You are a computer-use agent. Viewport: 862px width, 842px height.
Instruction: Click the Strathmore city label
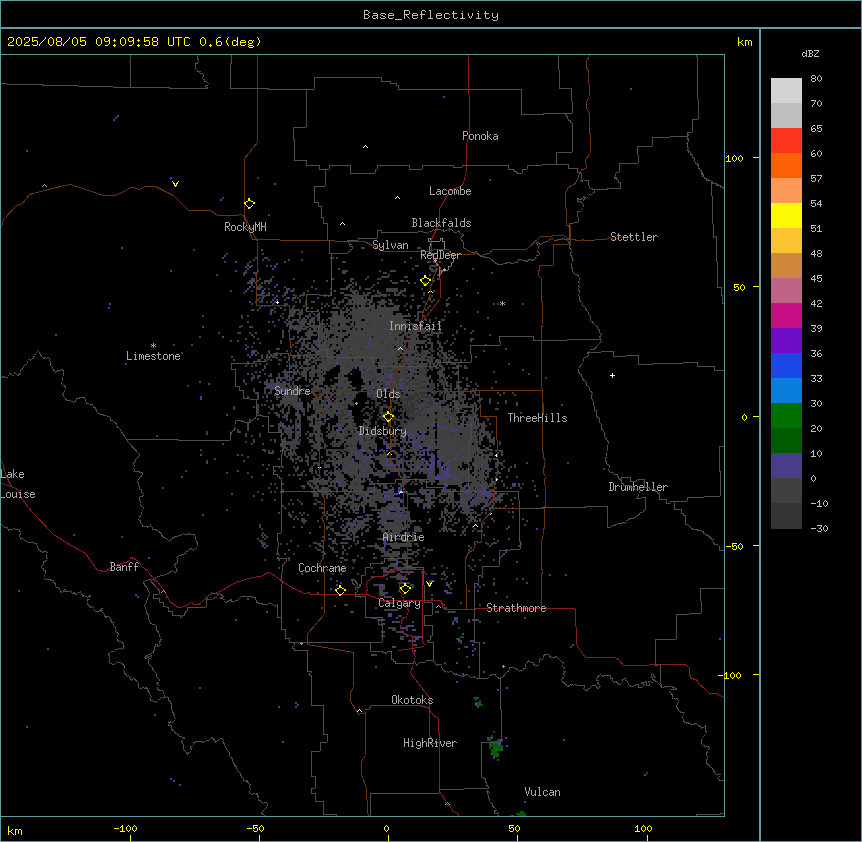click(x=516, y=608)
